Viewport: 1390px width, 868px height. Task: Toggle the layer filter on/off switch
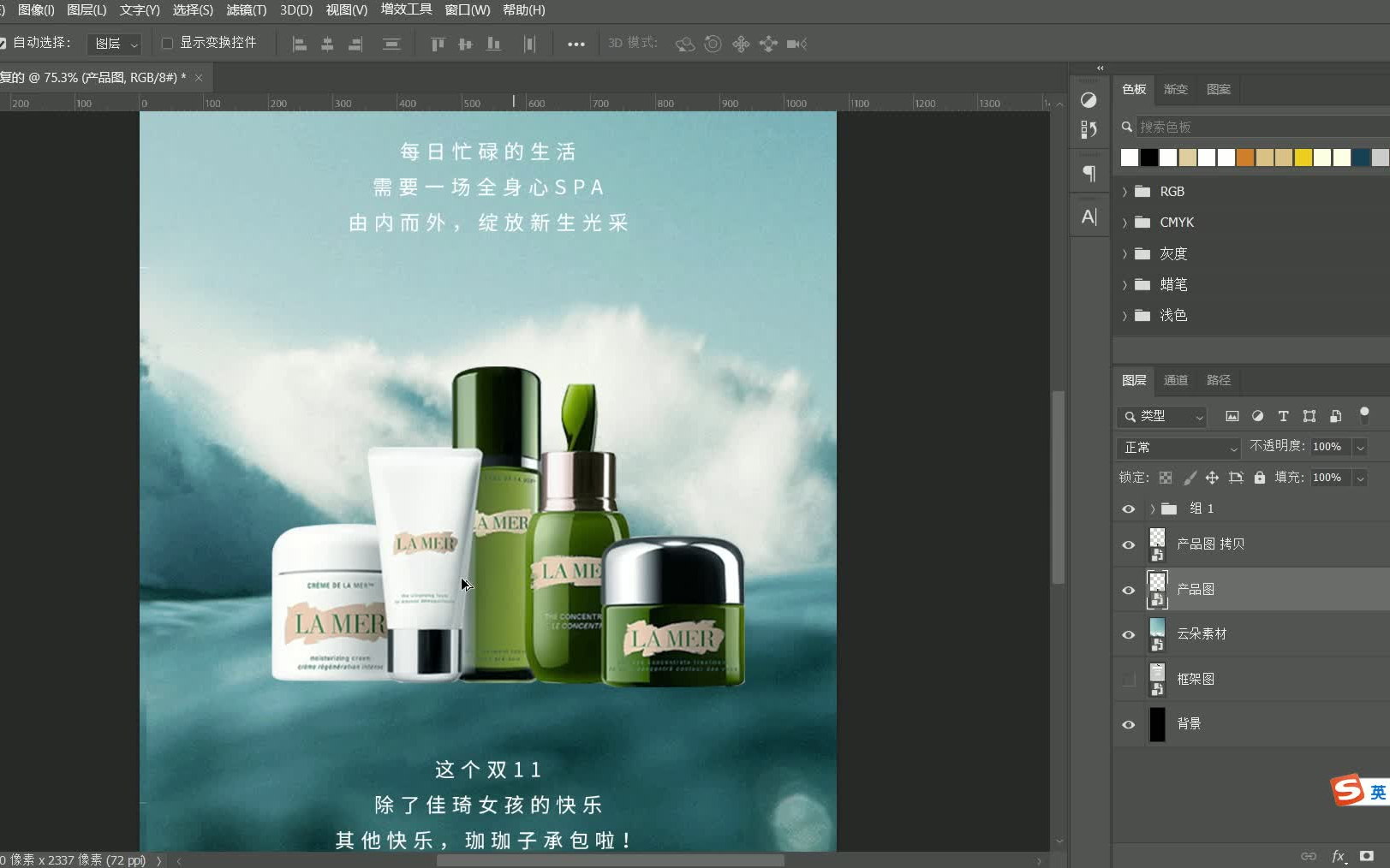[1364, 415]
